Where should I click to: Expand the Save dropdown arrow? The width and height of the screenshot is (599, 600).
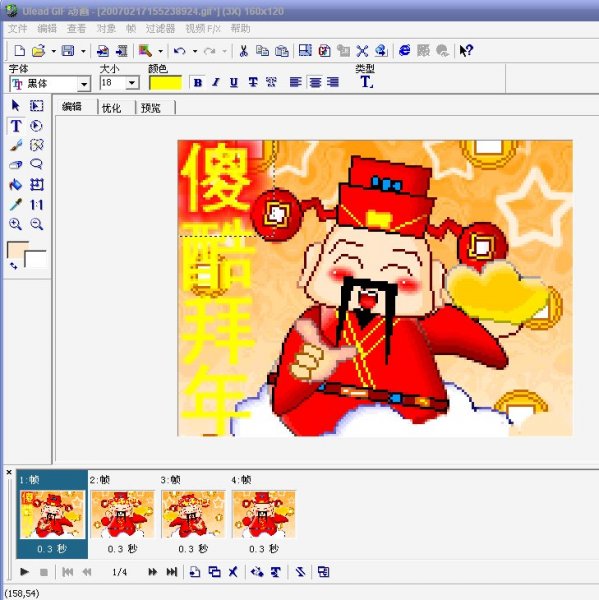click(x=83, y=51)
